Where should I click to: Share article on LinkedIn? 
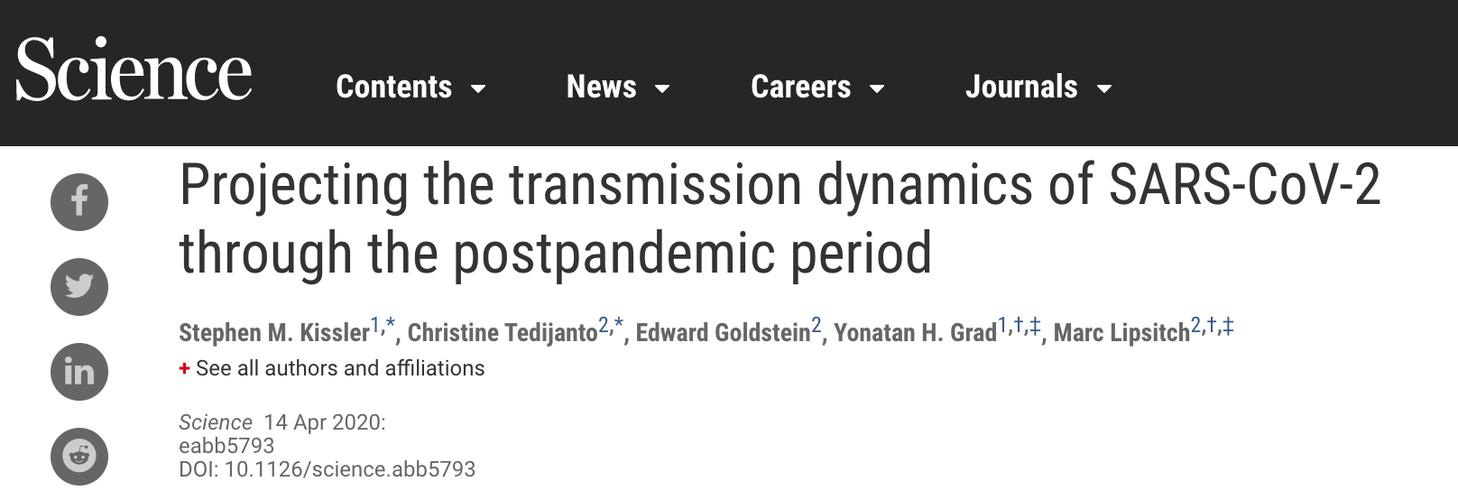(x=79, y=372)
